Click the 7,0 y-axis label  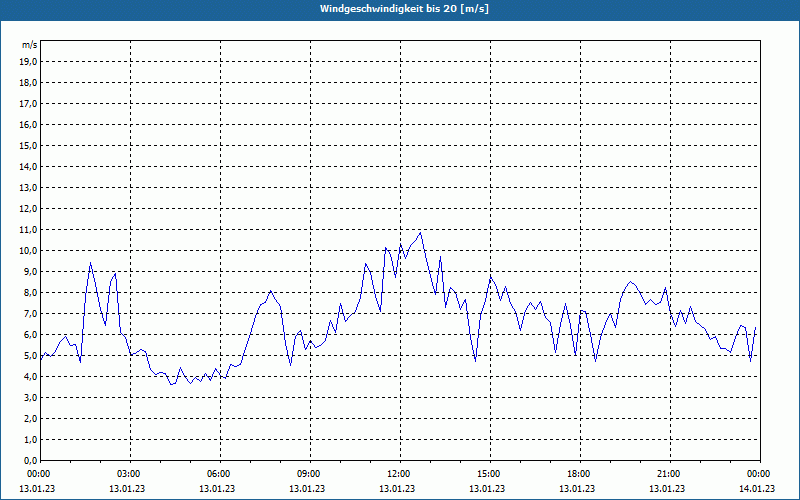pyautogui.click(x=30, y=313)
